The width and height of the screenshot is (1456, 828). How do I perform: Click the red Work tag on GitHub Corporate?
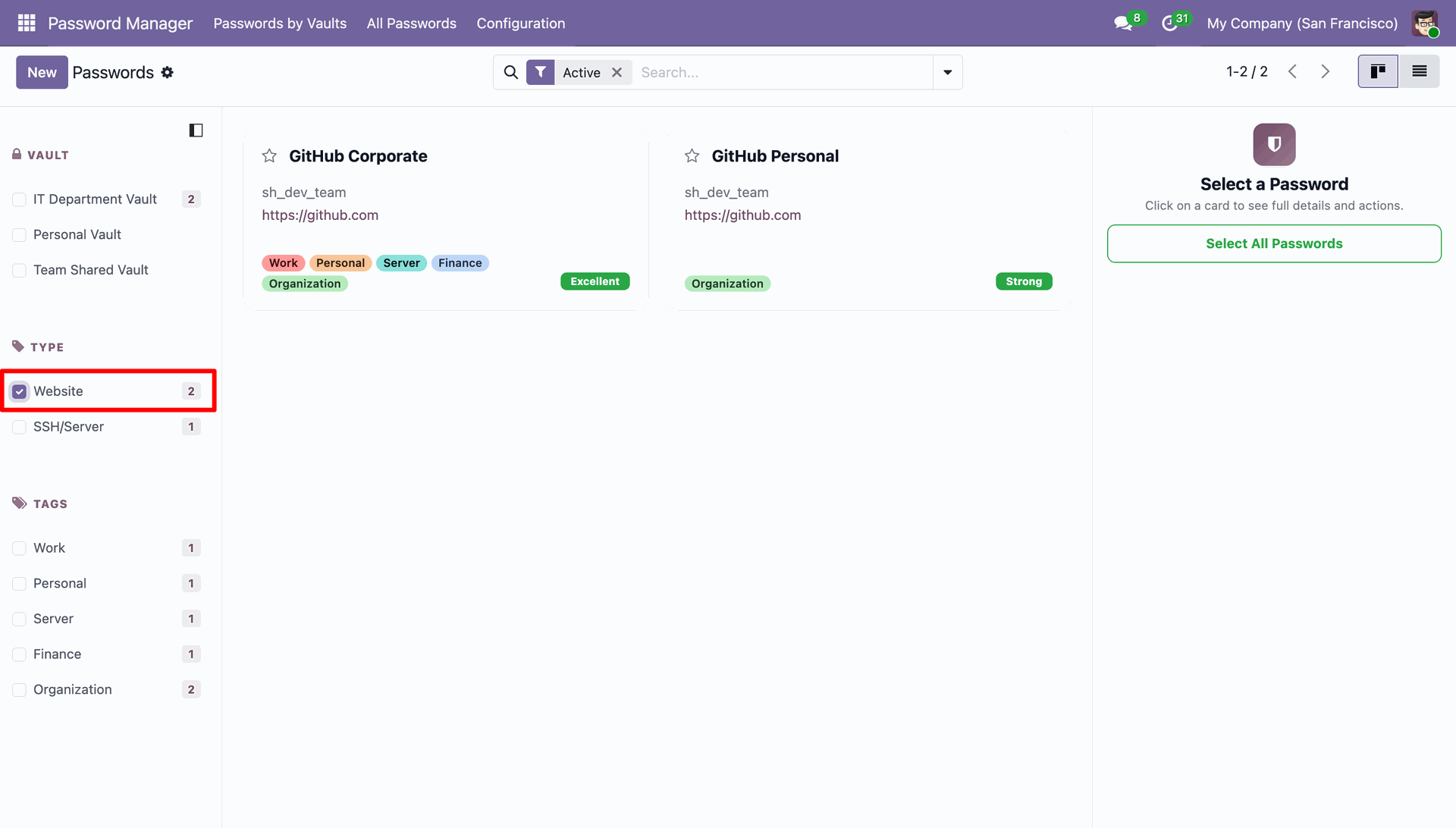click(x=284, y=263)
